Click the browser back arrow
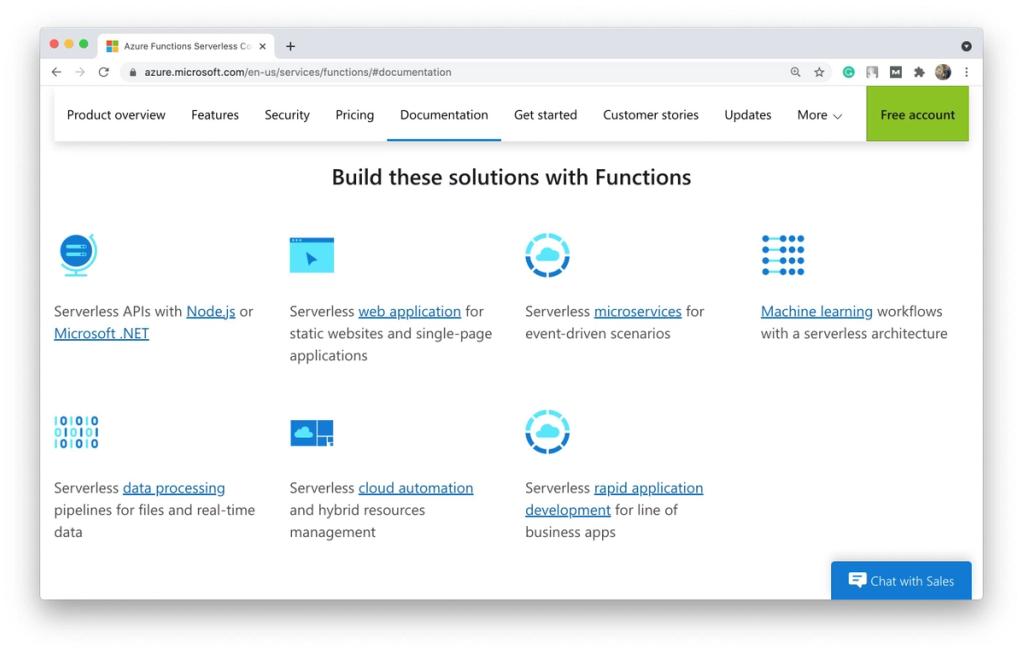The height and width of the screenshot is (654, 1024). click(57, 72)
